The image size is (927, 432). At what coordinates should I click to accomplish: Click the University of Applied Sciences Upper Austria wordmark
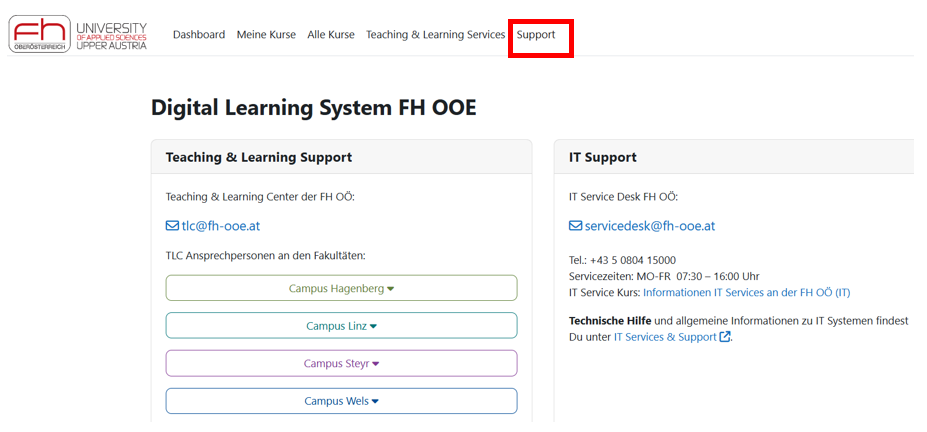pos(111,36)
